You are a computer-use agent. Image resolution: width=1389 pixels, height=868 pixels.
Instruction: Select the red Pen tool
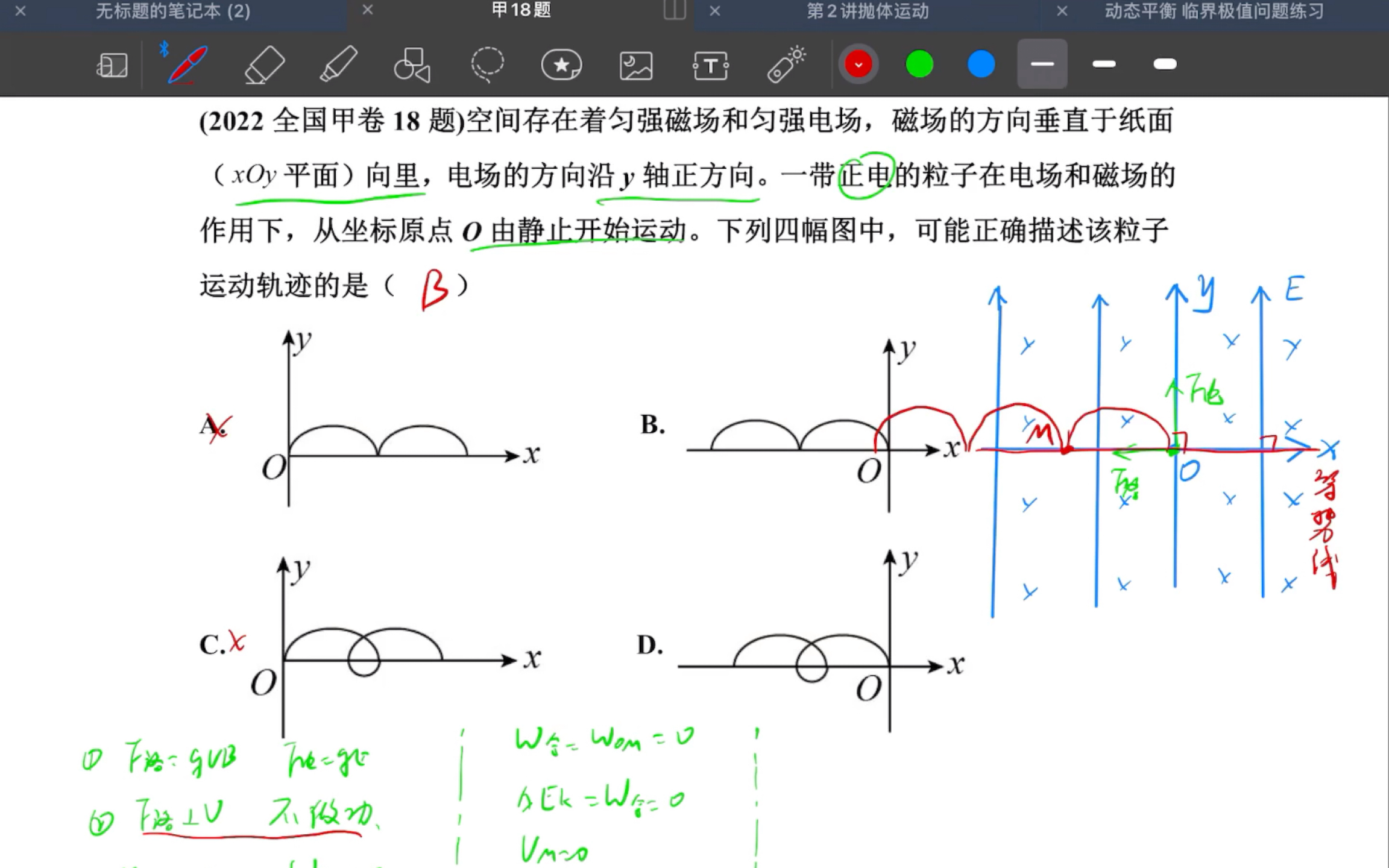[187, 64]
